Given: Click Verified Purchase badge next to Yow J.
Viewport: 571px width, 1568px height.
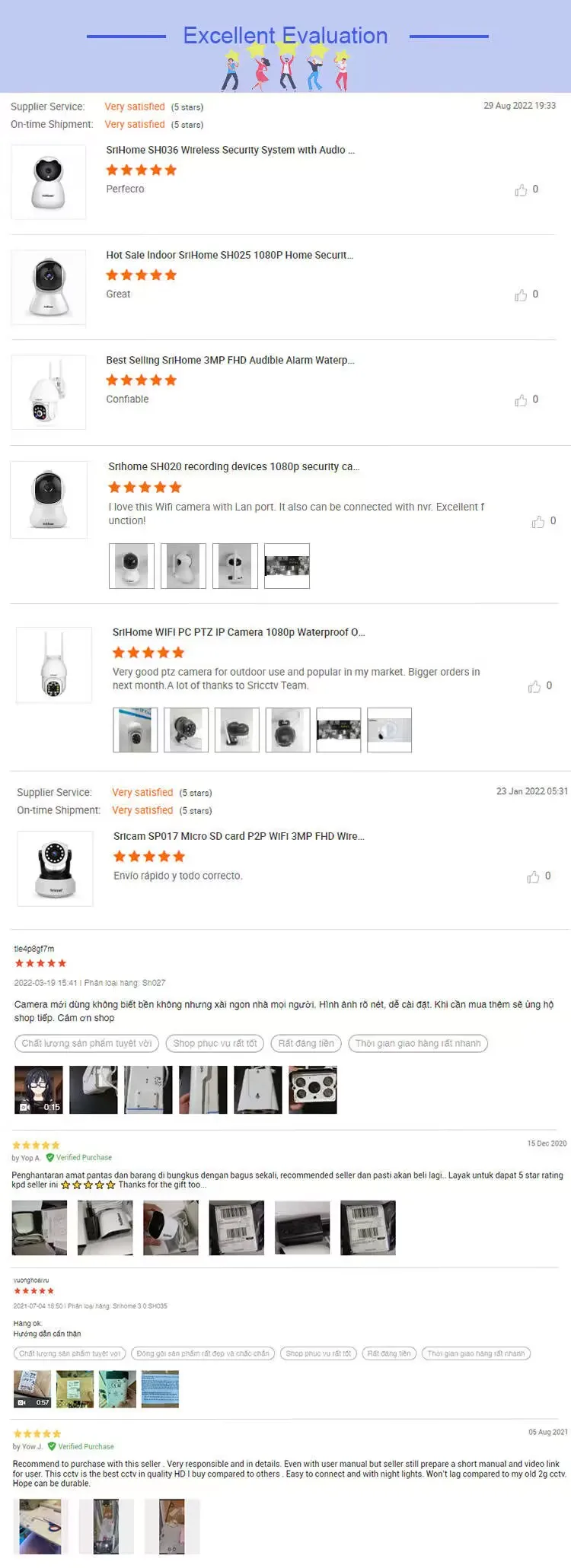Looking at the screenshot, I should pyautogui.click(x=81, y=1446).
